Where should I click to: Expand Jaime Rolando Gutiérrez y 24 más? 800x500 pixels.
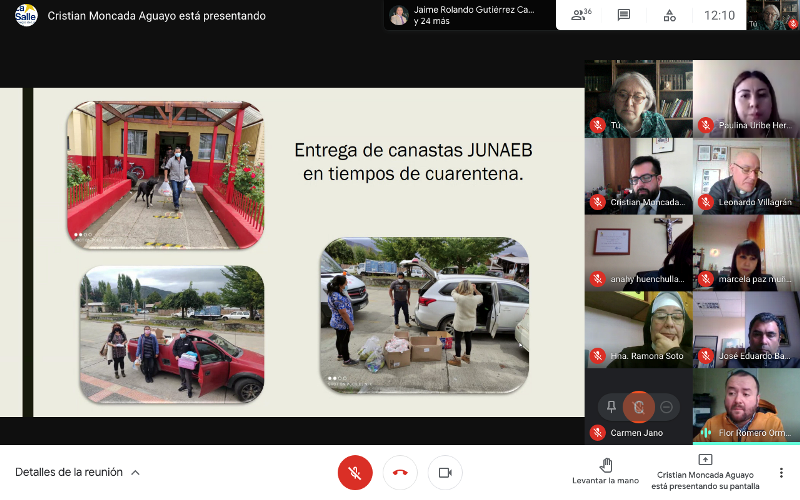[468, 15]
